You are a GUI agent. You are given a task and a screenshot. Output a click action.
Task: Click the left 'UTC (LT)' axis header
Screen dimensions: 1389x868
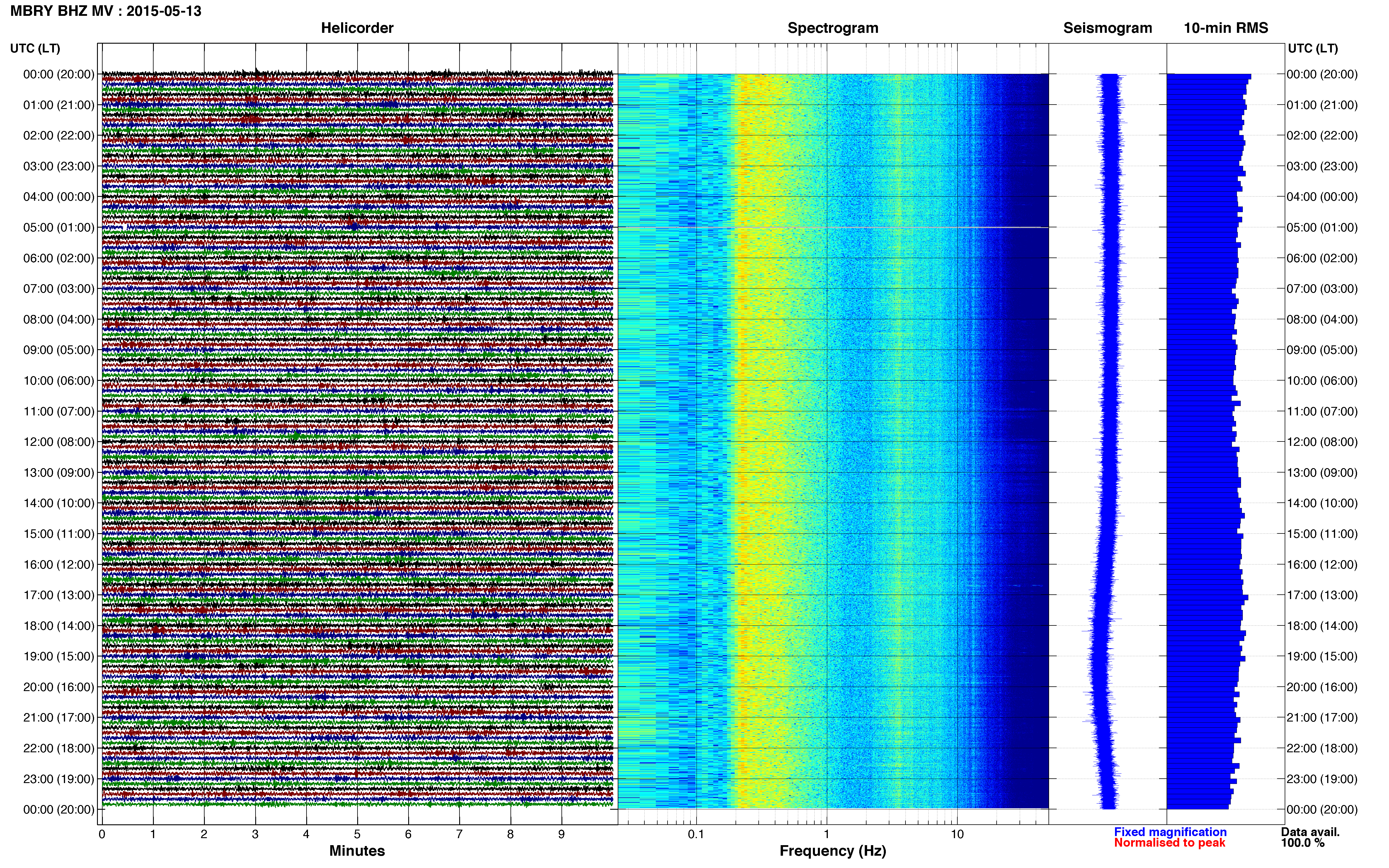35,48
